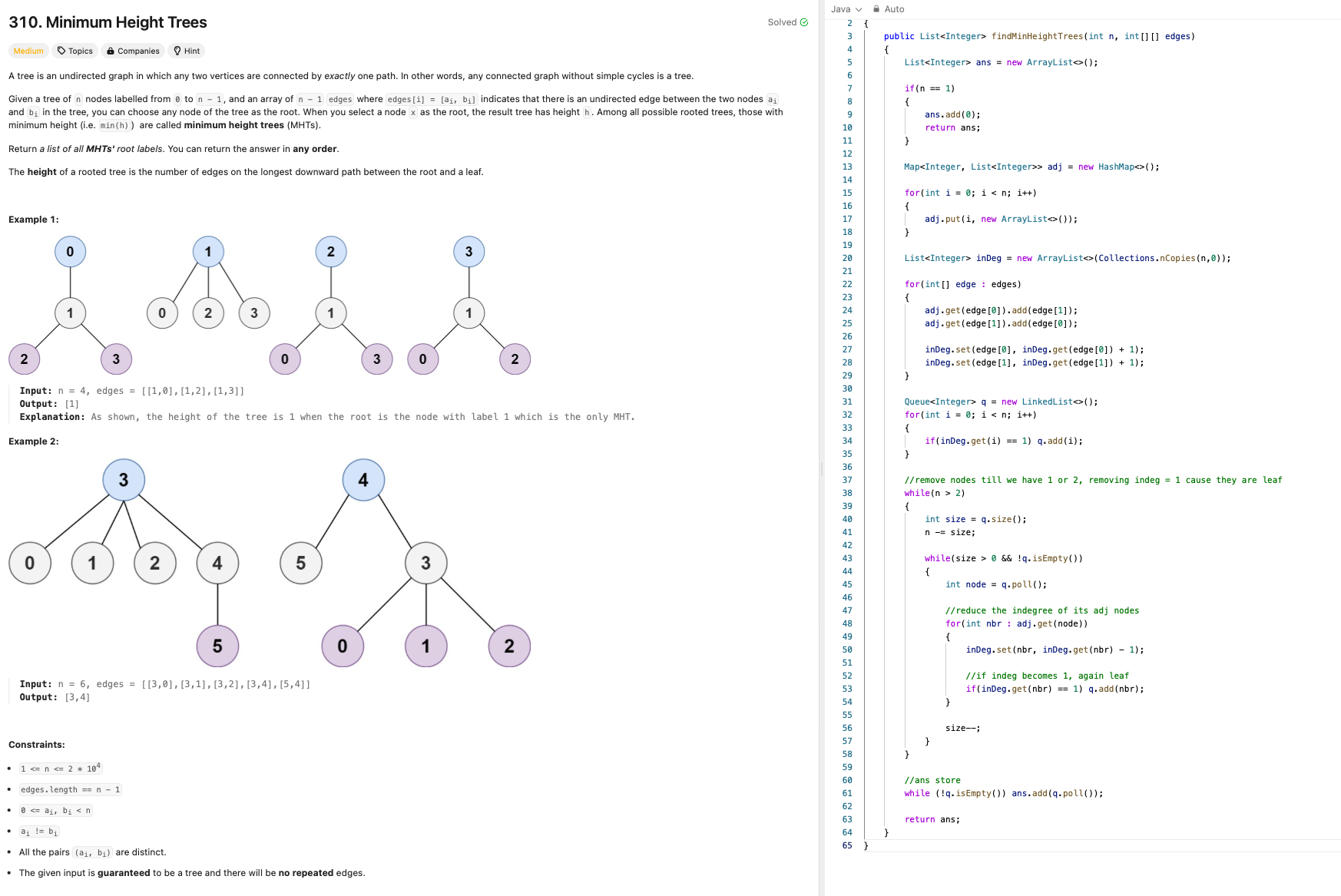Click the Explanation: As shown line
Screen dimensions: 1341x896
tap(327, 417)
